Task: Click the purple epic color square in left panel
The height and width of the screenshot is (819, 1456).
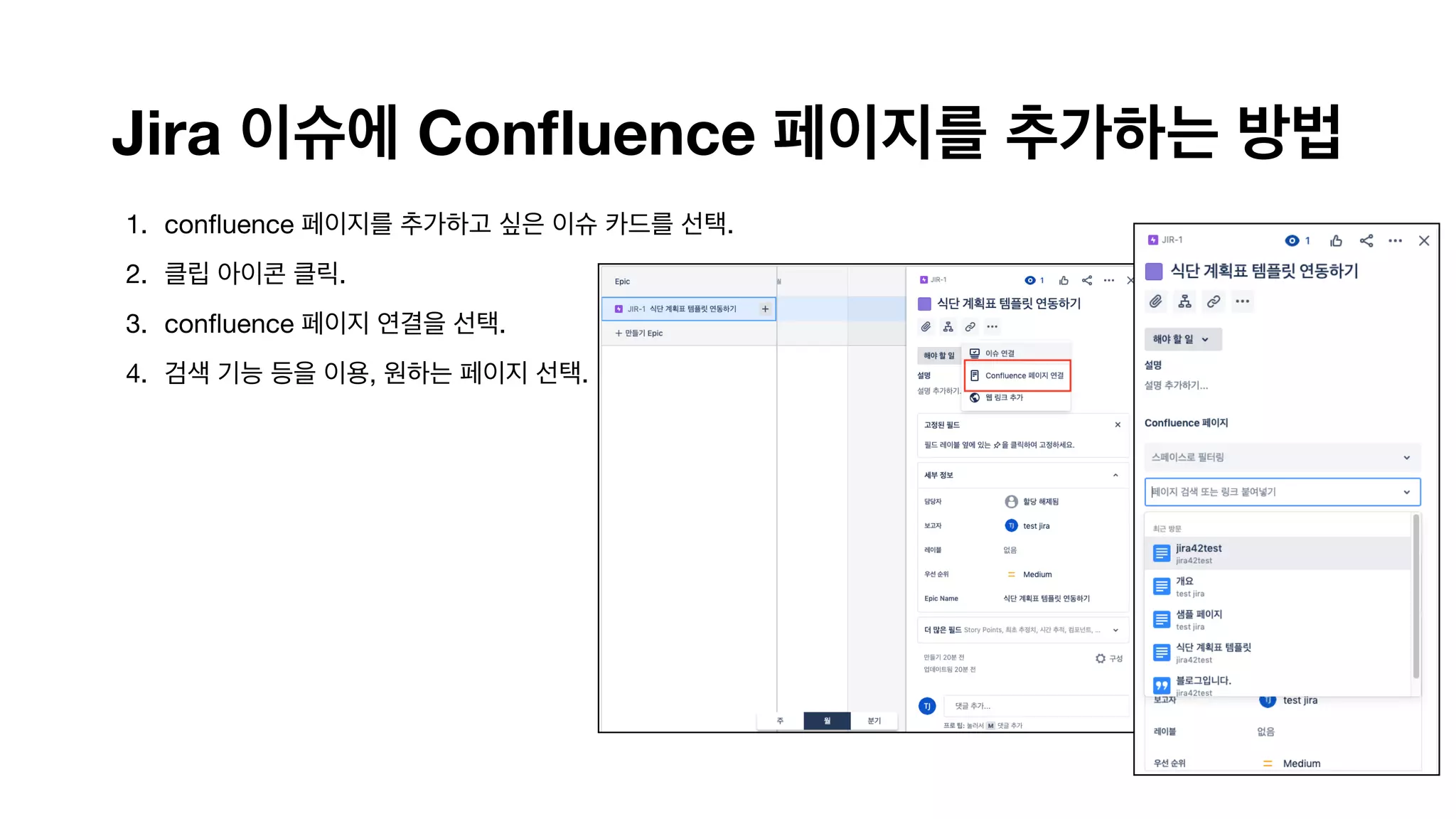Action: (924, 304)
